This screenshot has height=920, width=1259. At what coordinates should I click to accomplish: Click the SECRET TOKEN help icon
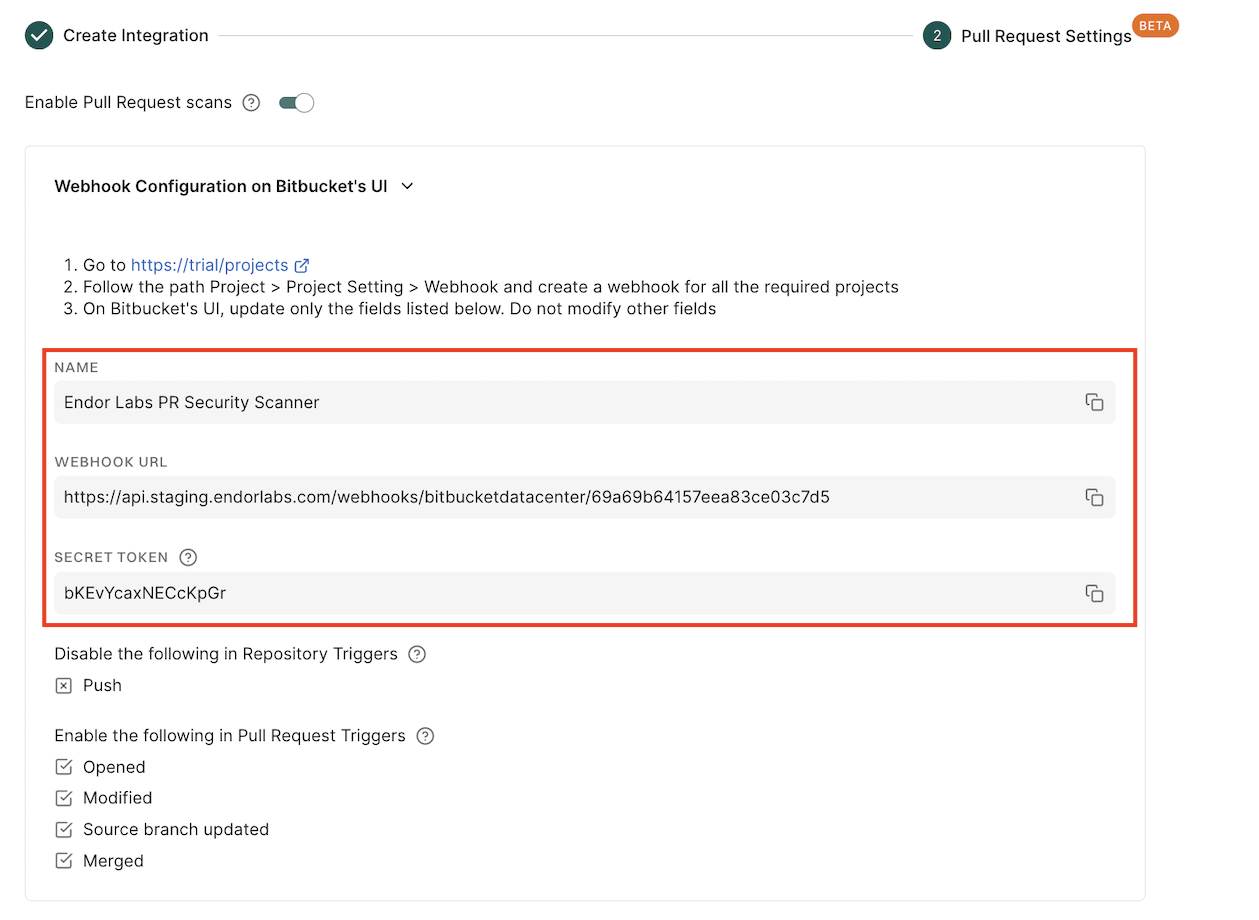(188, 558)
